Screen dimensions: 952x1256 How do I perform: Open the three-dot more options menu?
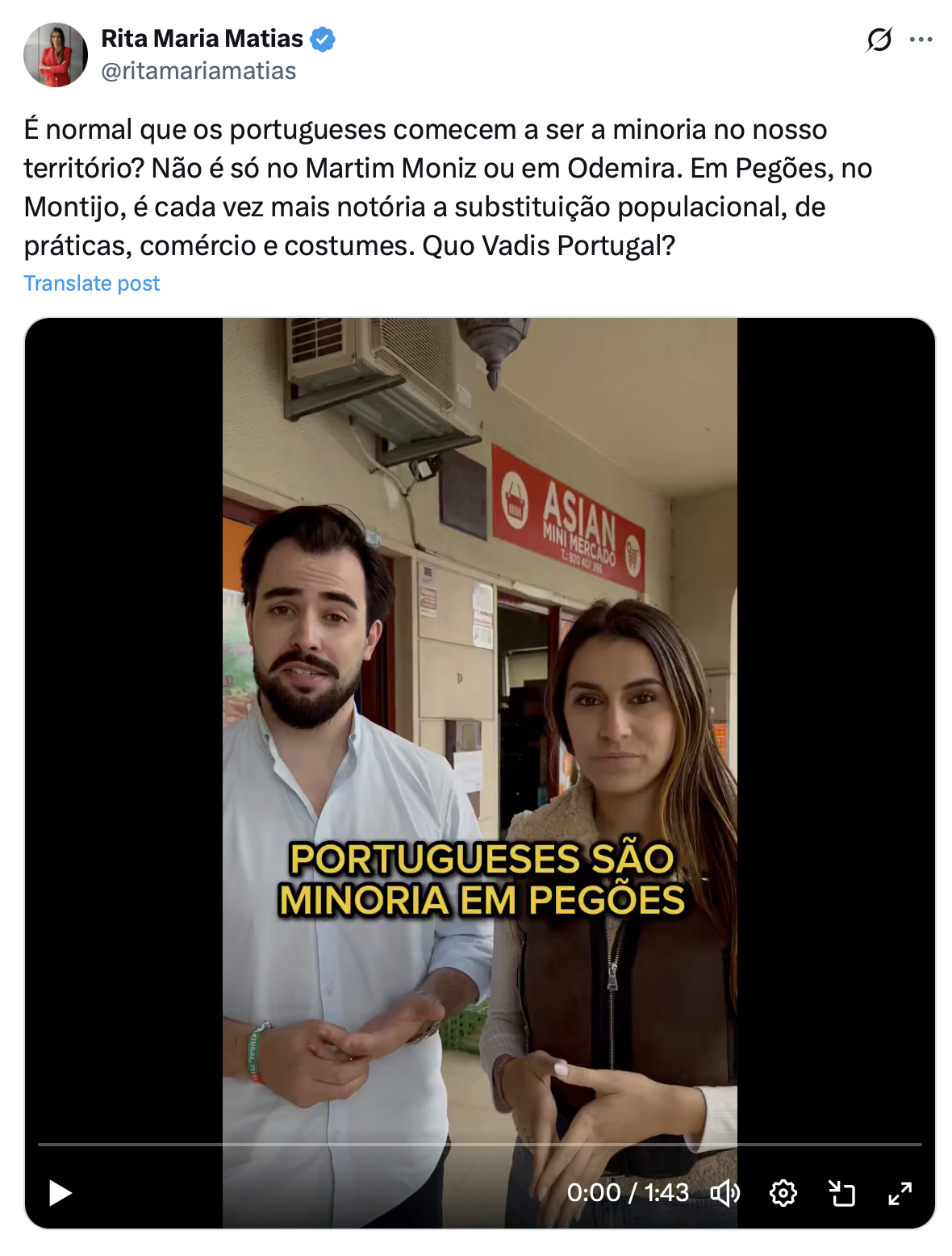[x=921, y=39]
